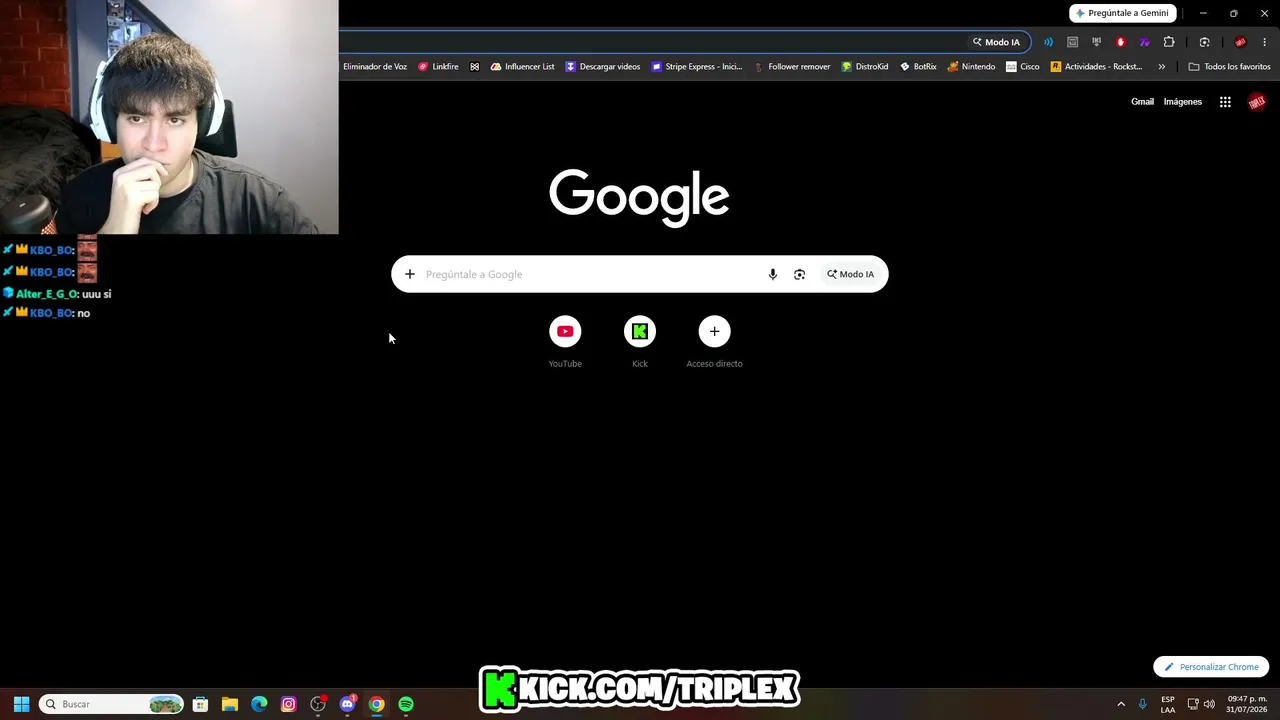Image resolution: width=1280 pixels, height=720 pixels.
Task: Open the Nintendo bookmark
Action: 971,67
